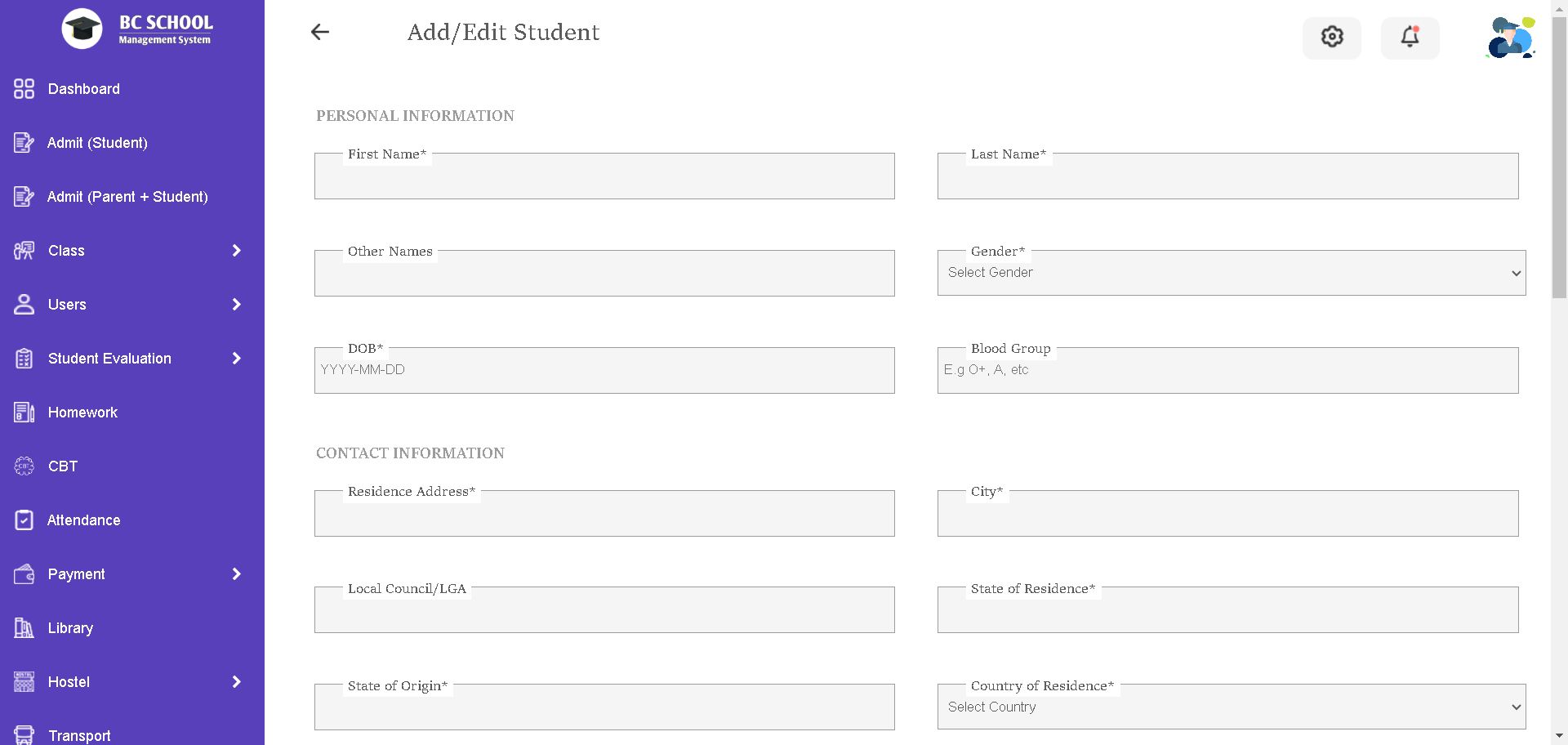Click the Homework sidebar icon

pos(24,413)
